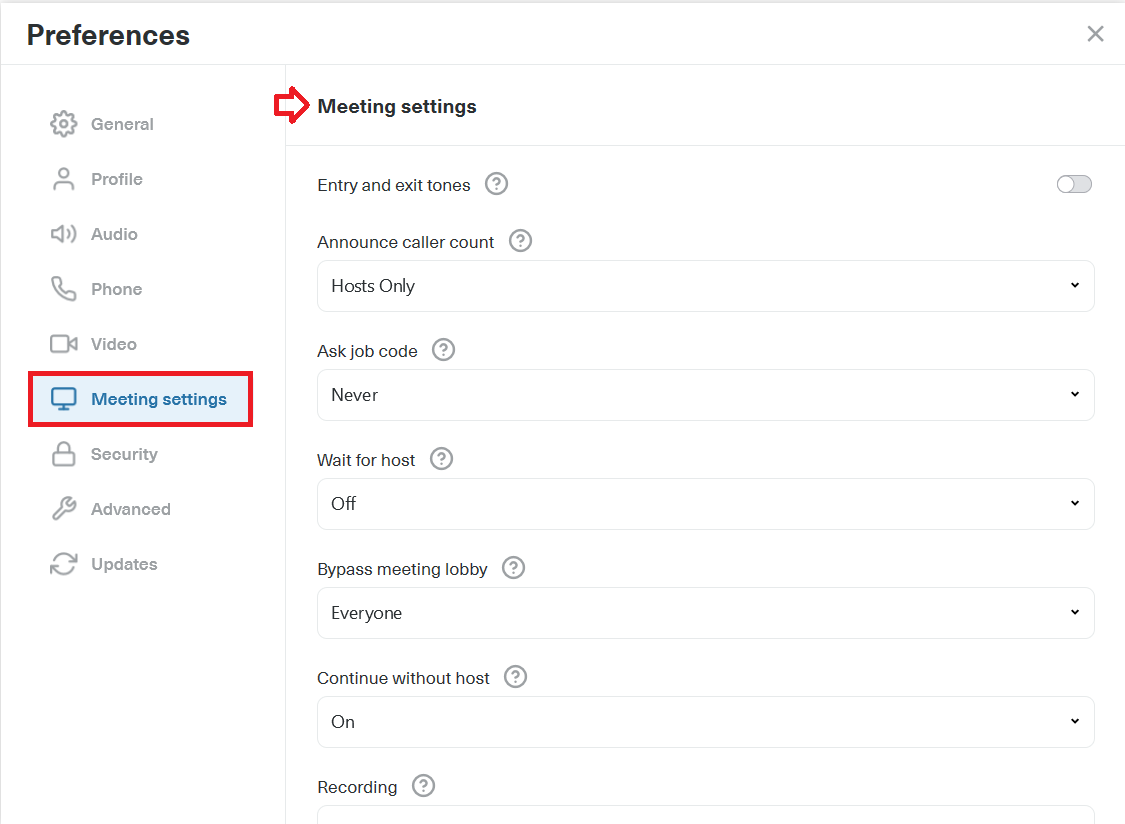Open Audio settings via speaker icon
Image resolution: width=1125 pixels, height=824 pixels.
point(63,234)
